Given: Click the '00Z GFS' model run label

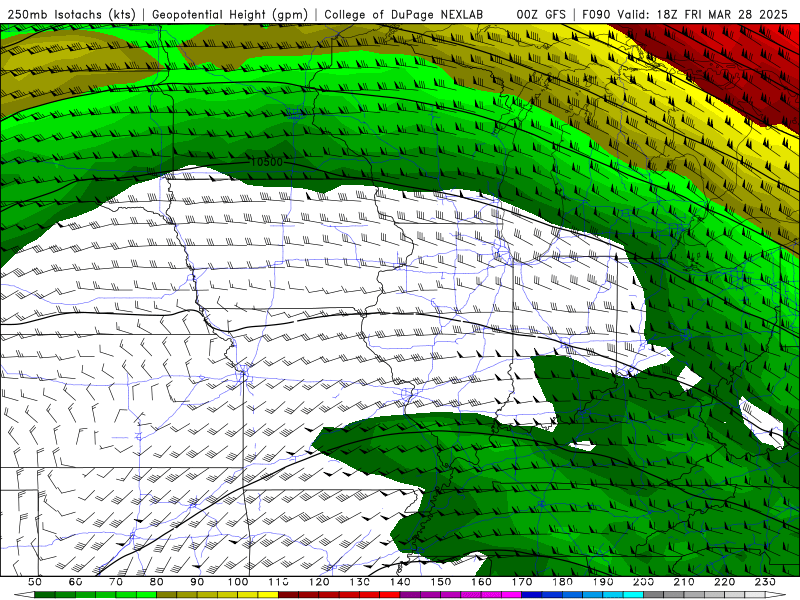Looking at the screenshot, I should click(541, 14).
